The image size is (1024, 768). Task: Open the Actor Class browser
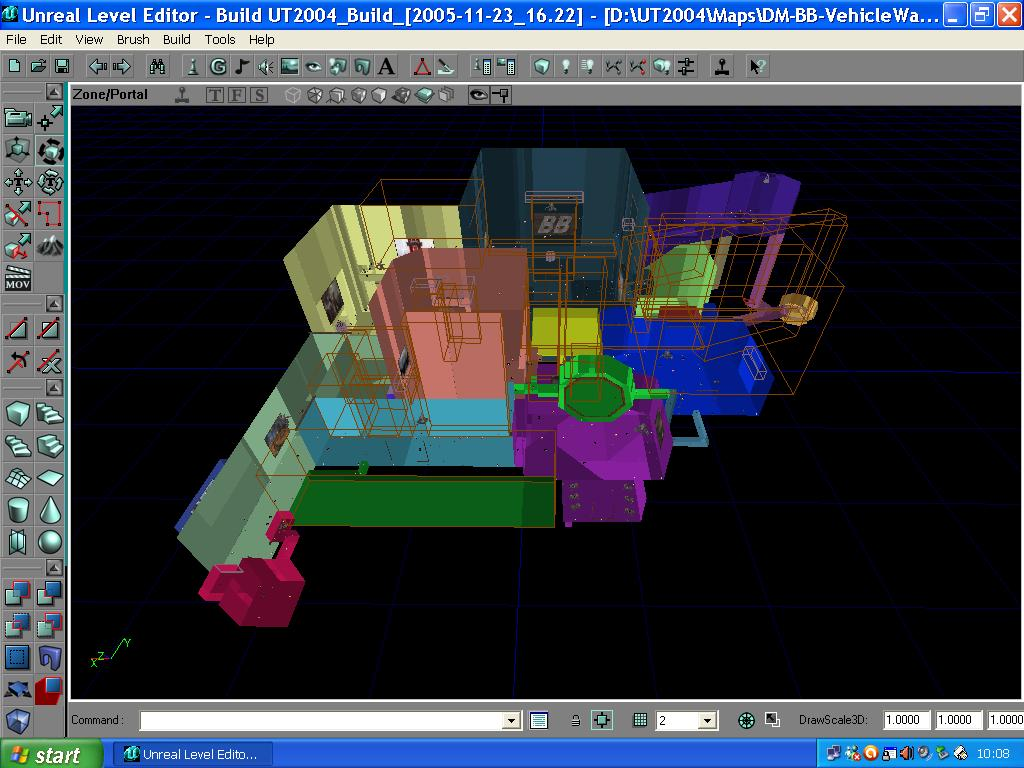tap(193, 66)
